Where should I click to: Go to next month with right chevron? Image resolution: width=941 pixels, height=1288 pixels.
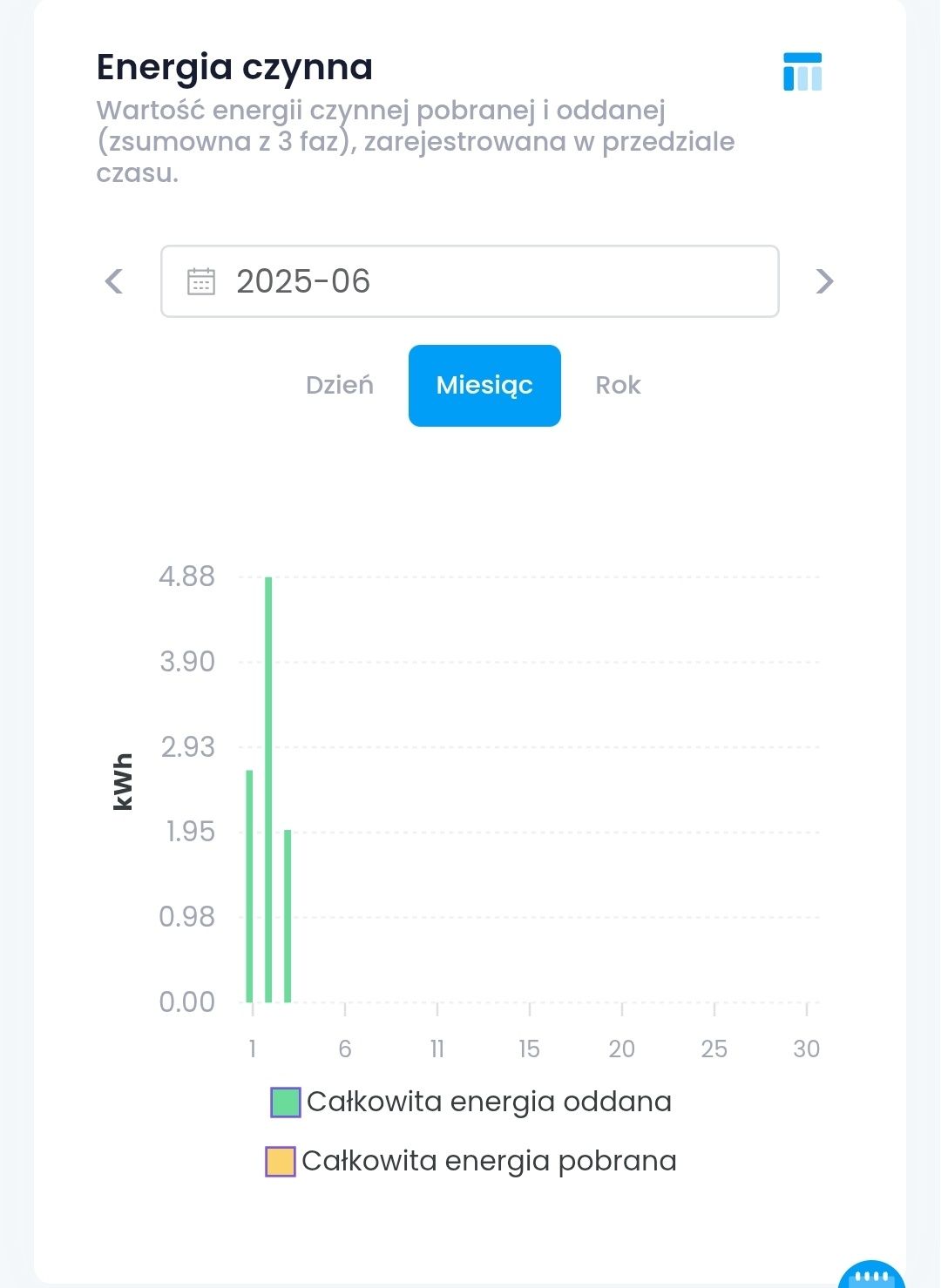point(824,281)
